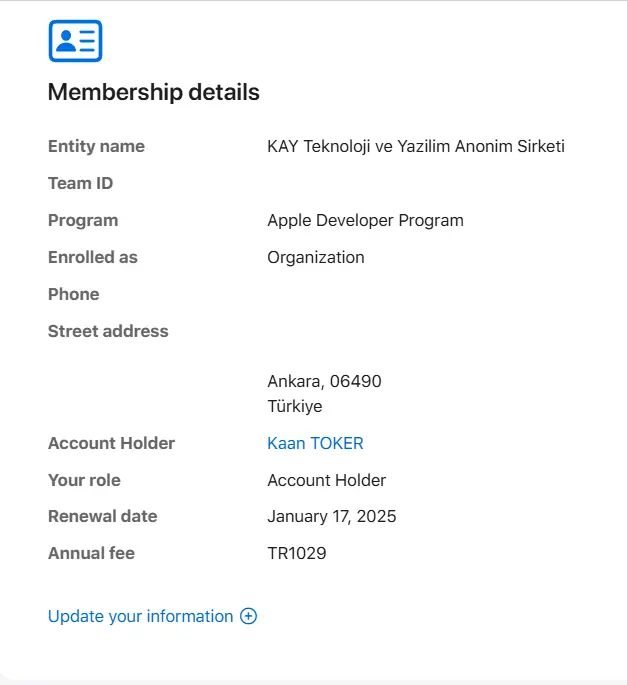This screenshot has height=685, width=627.
Task: Click the Ankara, 06490 address line
Action: pyautogui.click(x=324, y=381)
